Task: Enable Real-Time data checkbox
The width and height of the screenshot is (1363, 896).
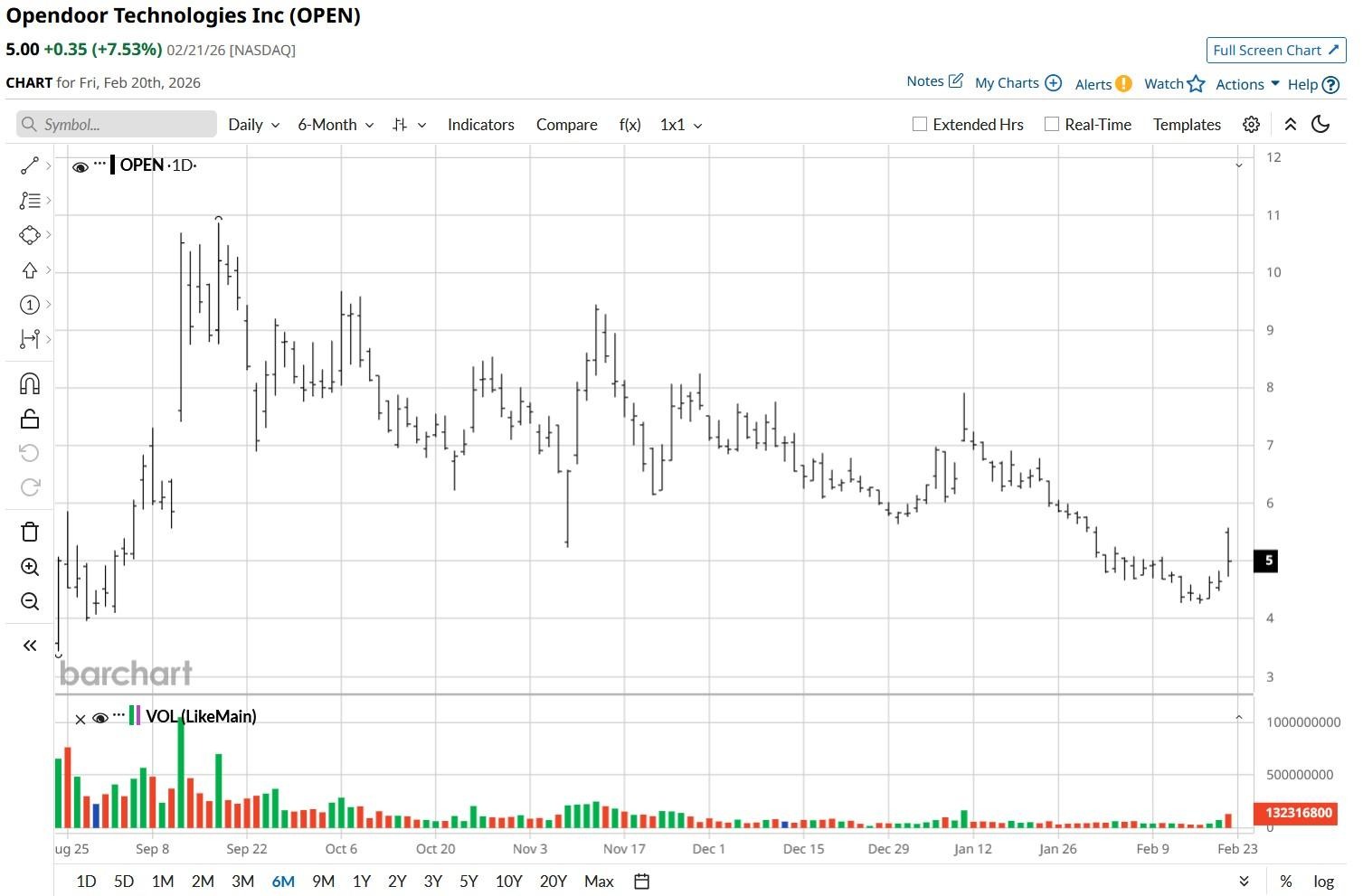Action: point(1052,125)
